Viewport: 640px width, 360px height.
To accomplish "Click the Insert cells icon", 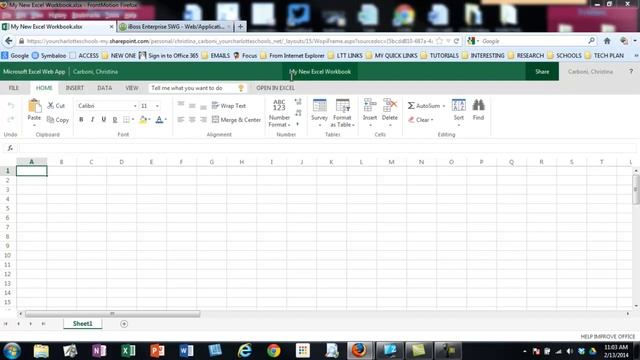I will 370,105.
